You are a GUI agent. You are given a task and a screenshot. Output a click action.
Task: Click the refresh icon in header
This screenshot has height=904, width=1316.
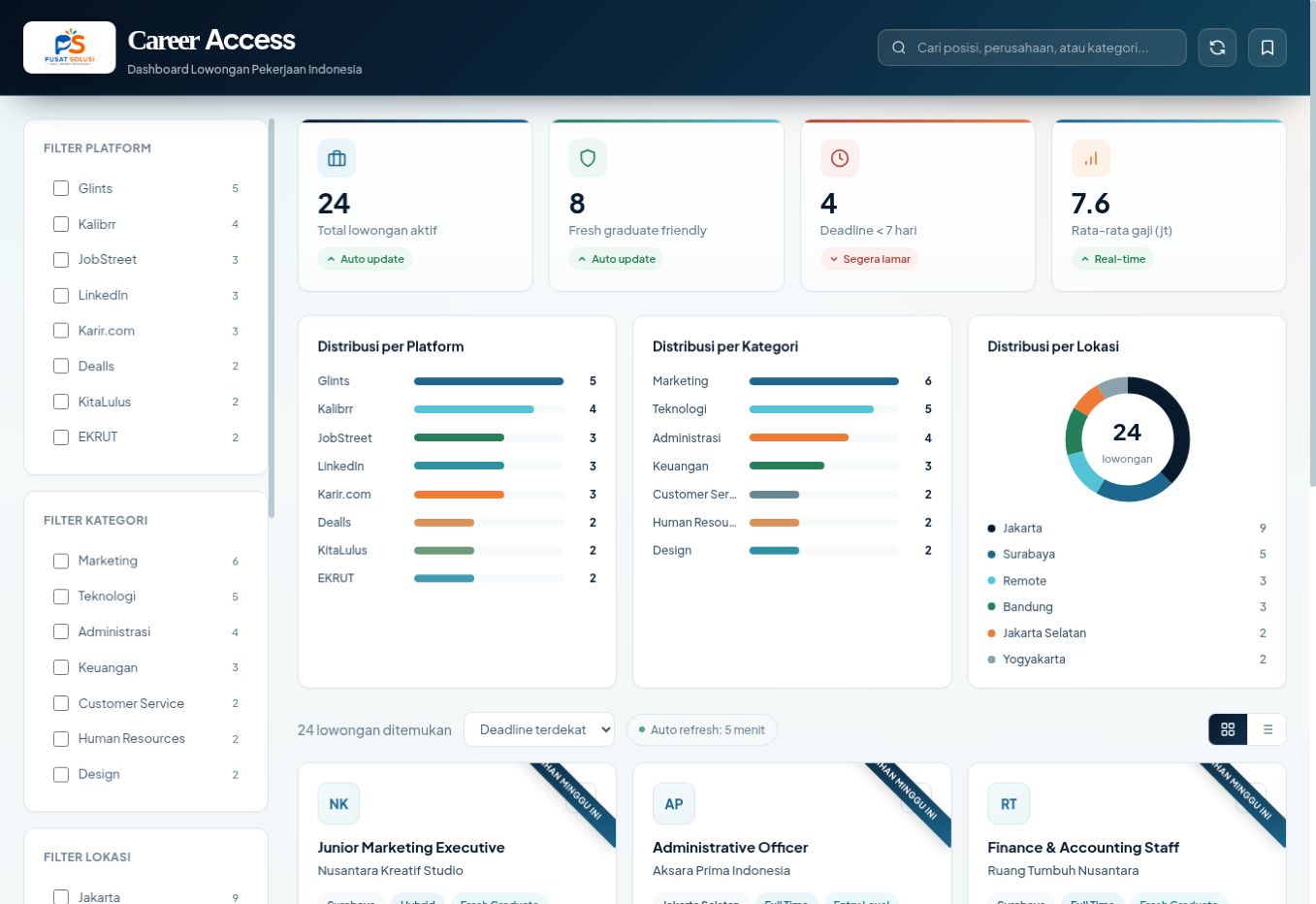[x=1217, y=48]
